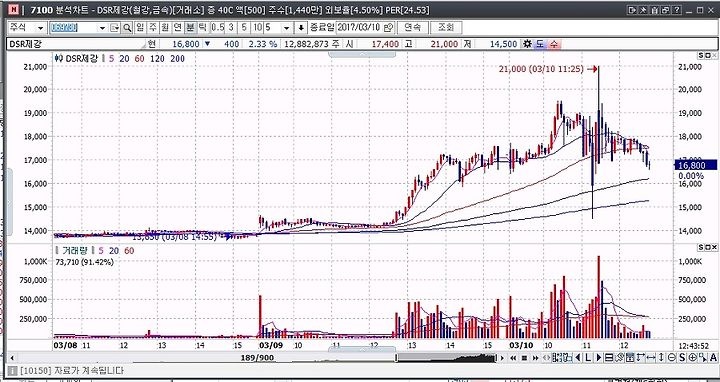The width and height of the screenshot is (720, 382).
Task: Click the horizontal lines layout icon
Action: 609,358
